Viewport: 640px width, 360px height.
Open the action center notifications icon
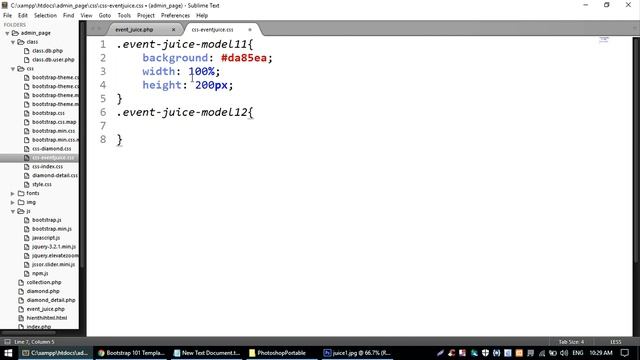(x=625, y=353)
